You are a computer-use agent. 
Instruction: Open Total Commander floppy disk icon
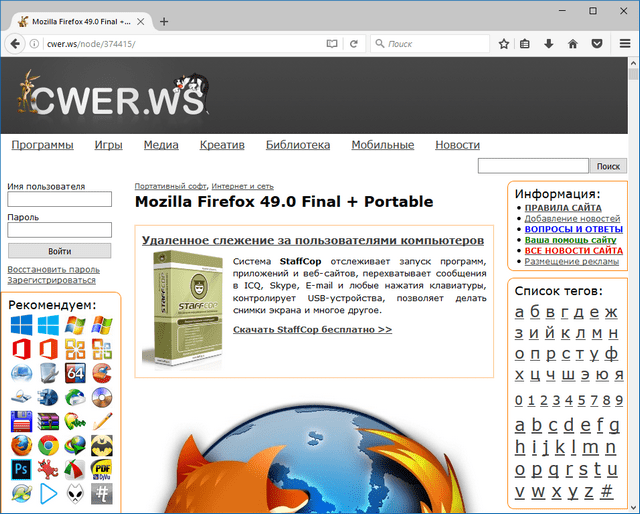(x=21, y=421)
